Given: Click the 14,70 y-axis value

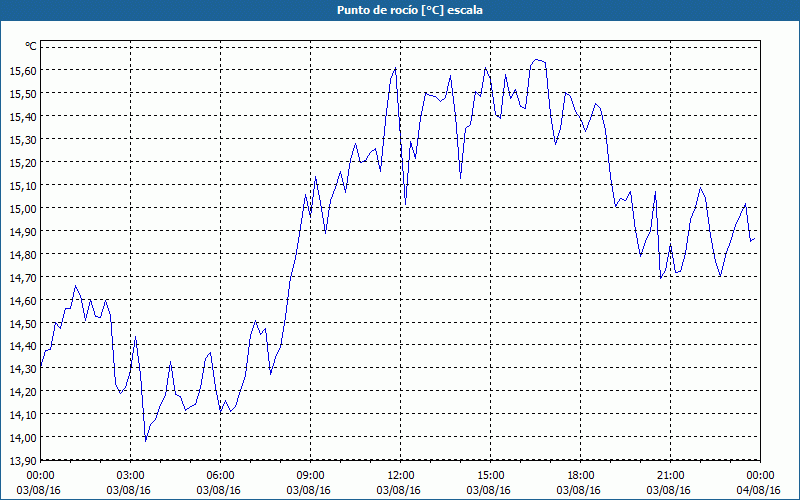Looking at the screenshot, I should 23,277.
